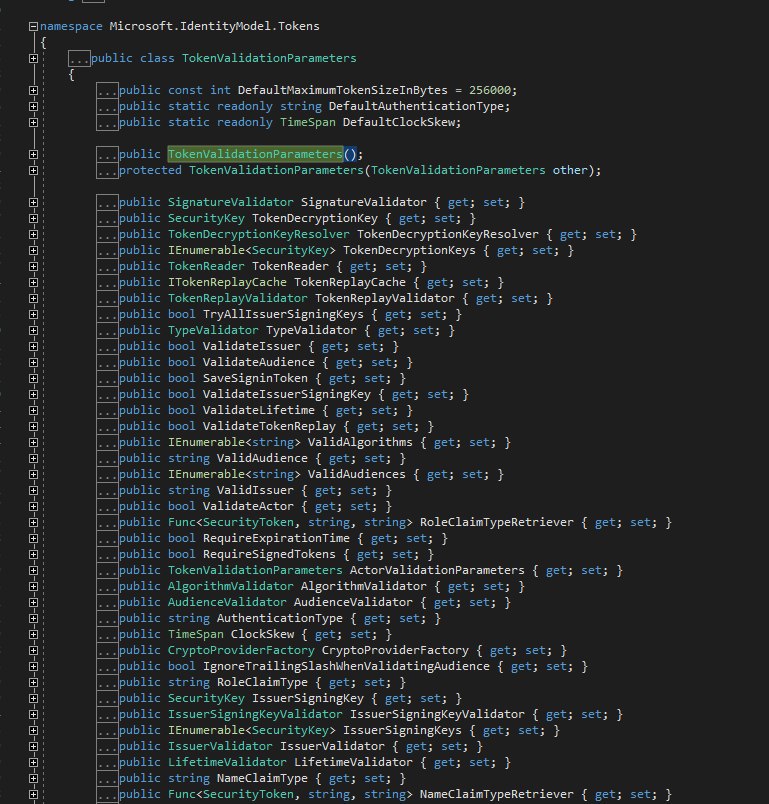769x804 pixels.
Task: Expand outlining beside TokenReader property
Action: [33, 266]
